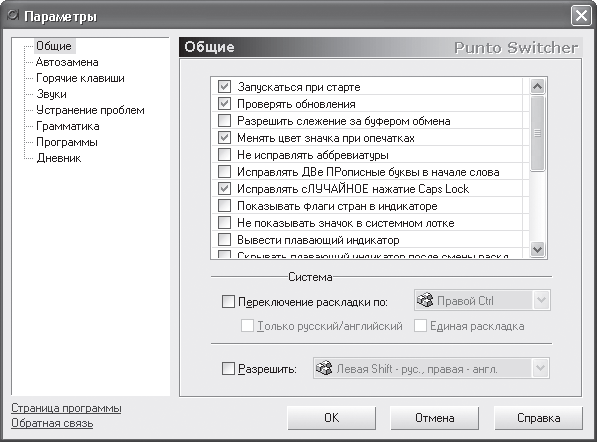This screenshot has height=442, width=597.
Task: Disable Запускаться при старте checkbox
Action: pos(224,87)
